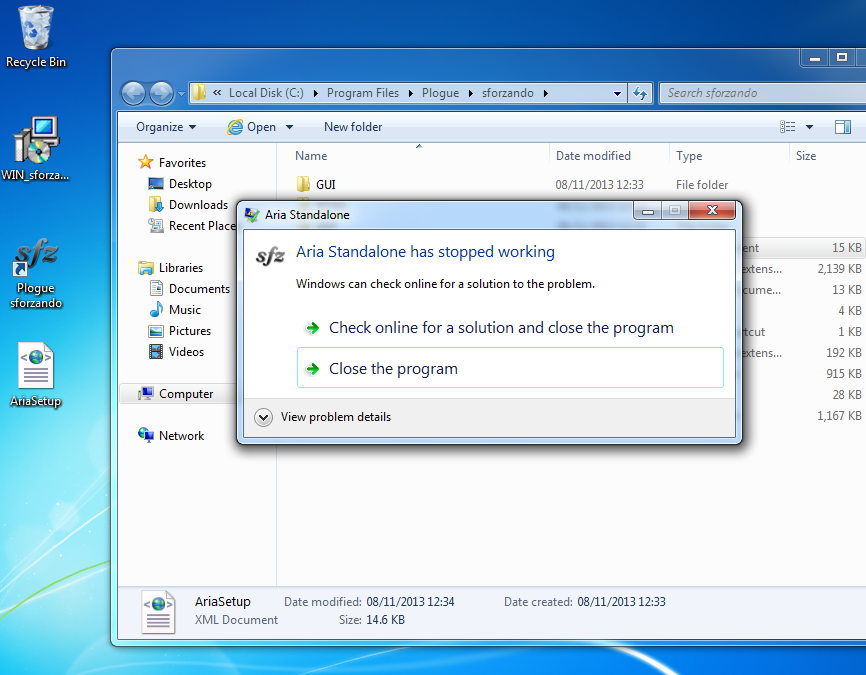Expand the Open button dropdown arrow
The height and width of the screenshot is (675, 866).
tap(289, 127)
